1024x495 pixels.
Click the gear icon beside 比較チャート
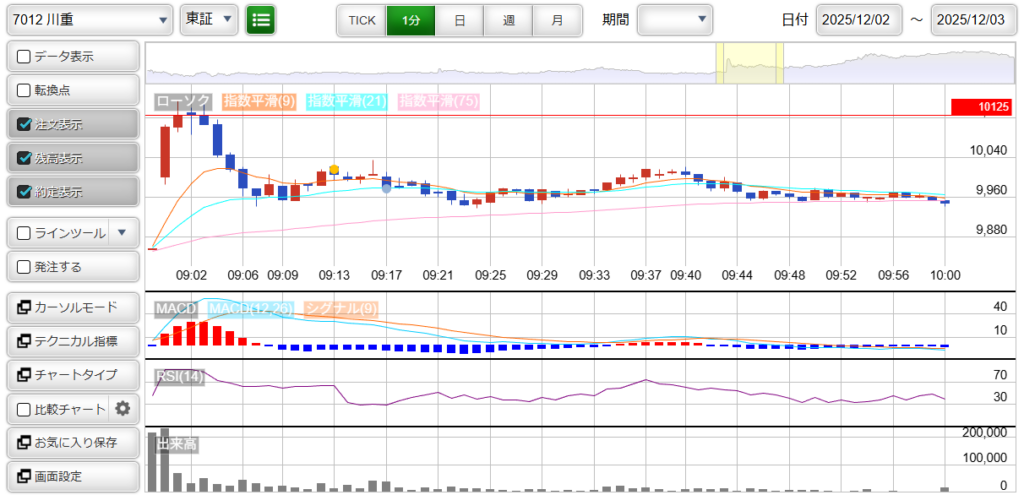123,408
